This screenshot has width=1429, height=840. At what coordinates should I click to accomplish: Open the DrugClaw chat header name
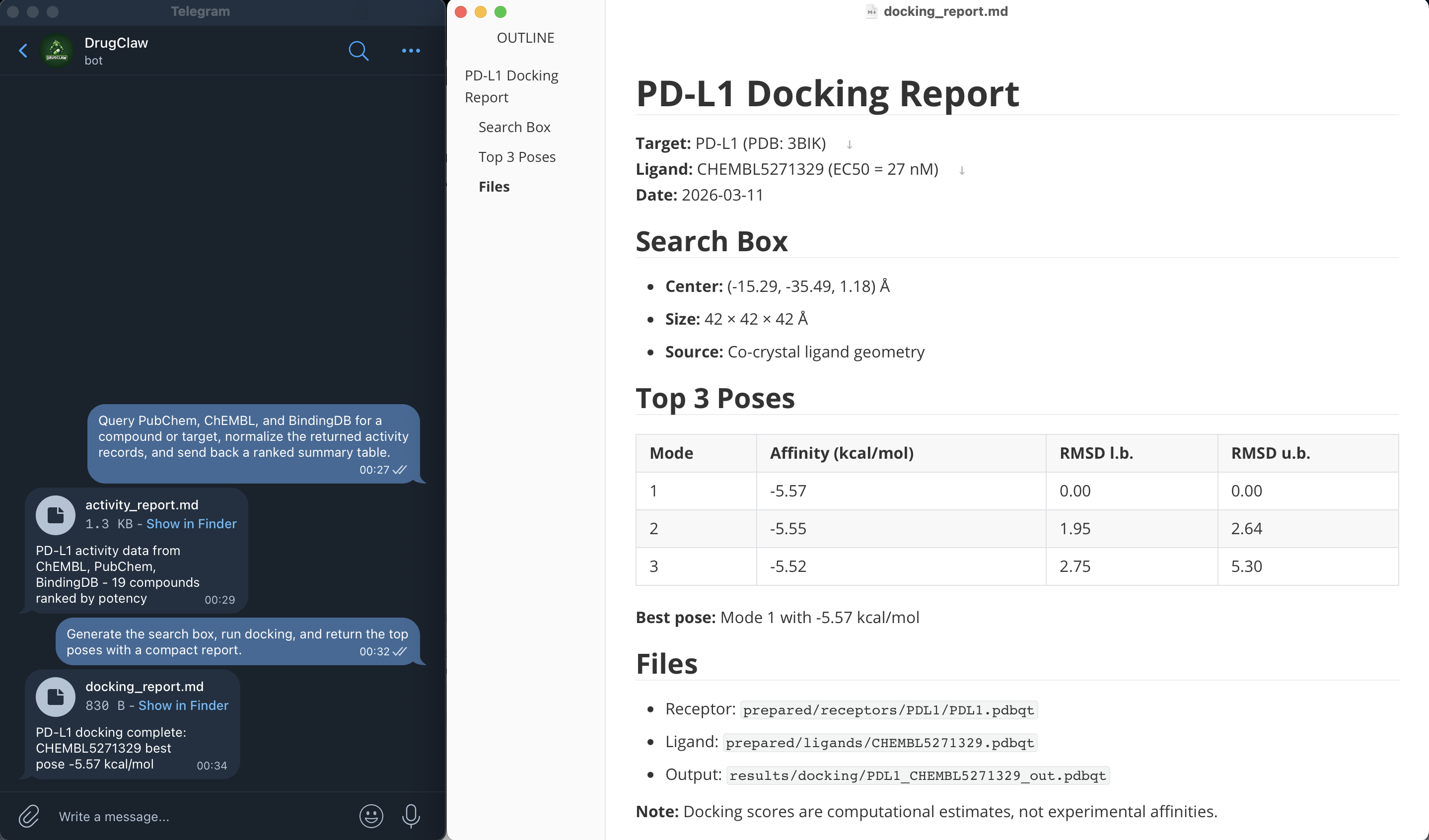pos(116,43)
